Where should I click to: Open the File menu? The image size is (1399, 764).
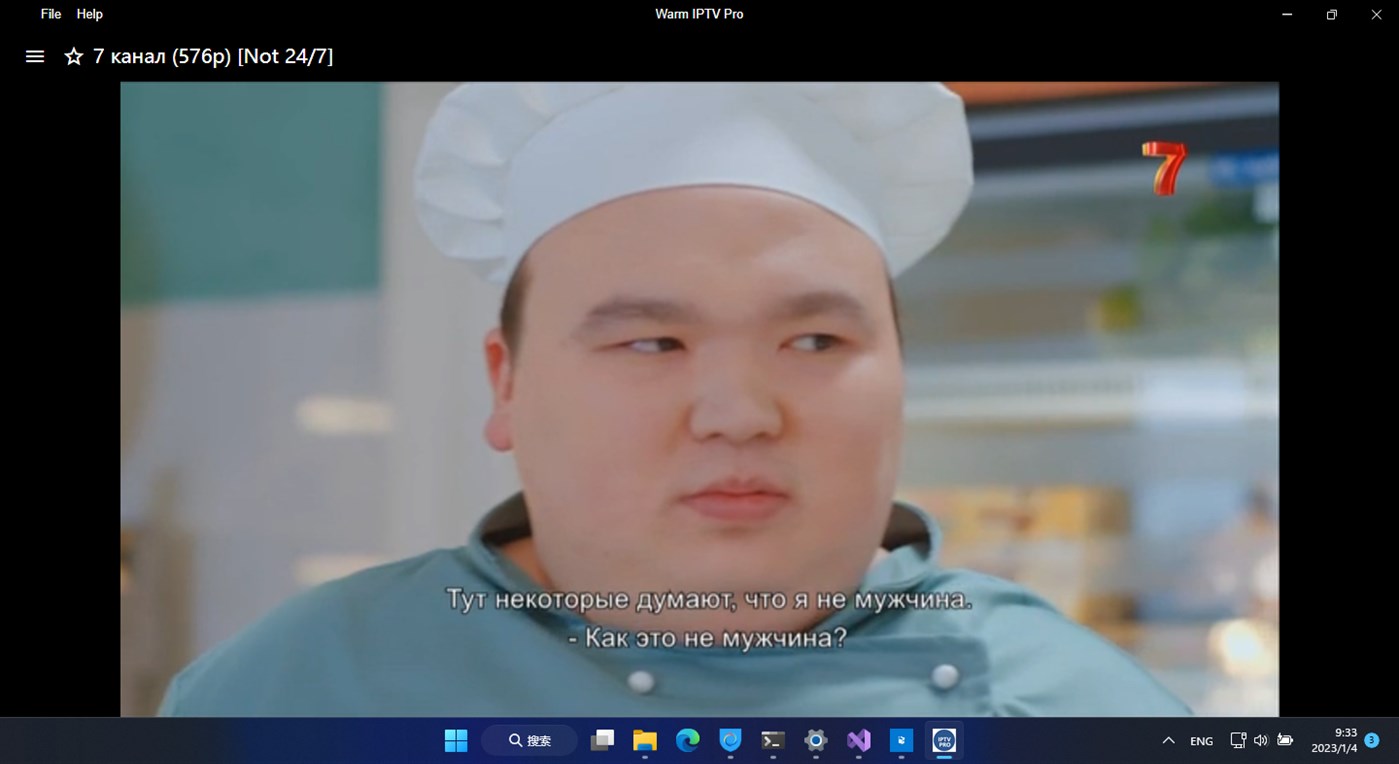click(49, 13)
